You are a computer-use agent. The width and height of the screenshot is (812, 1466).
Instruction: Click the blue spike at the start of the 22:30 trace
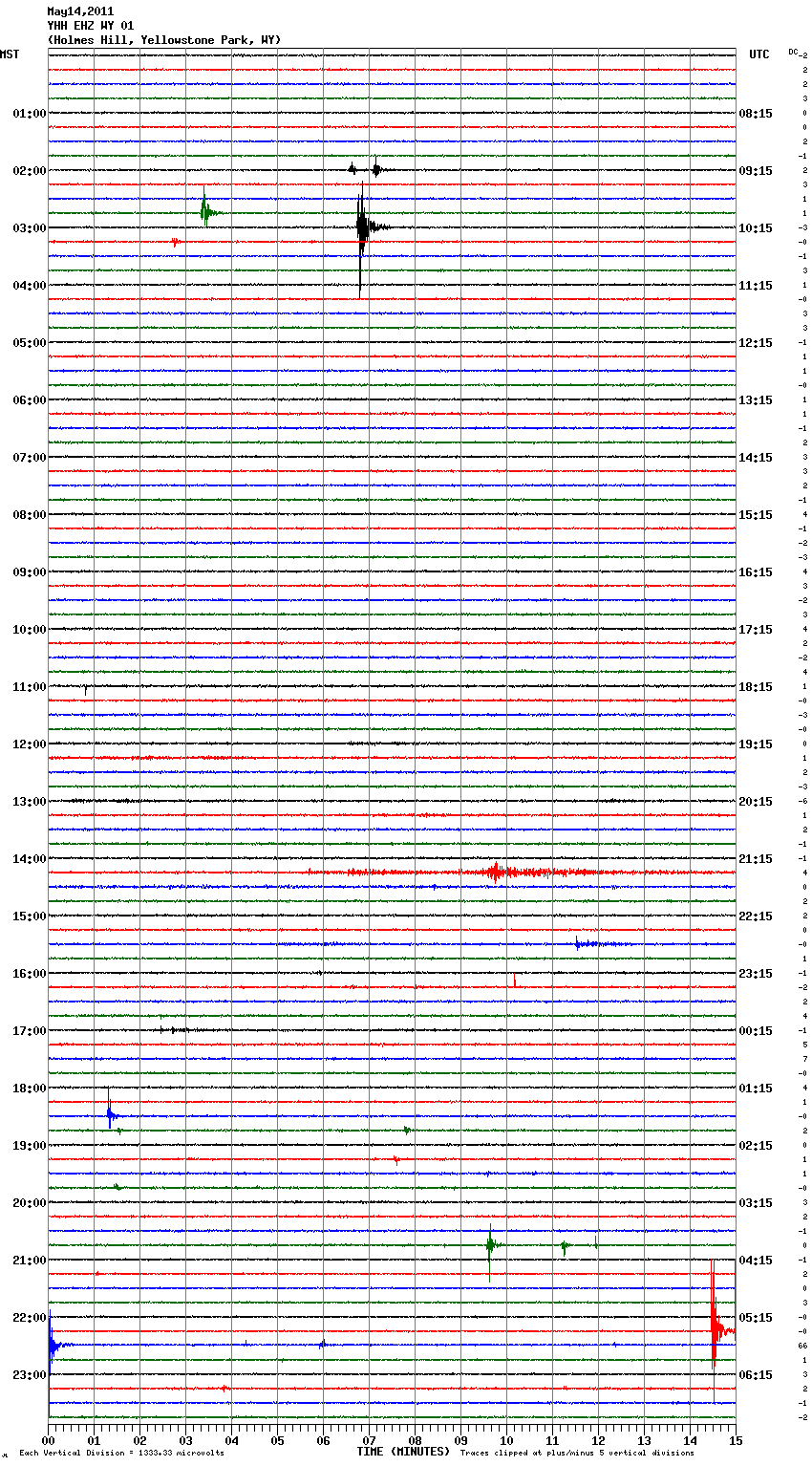pyautogui.click(x=52, y=1347)
